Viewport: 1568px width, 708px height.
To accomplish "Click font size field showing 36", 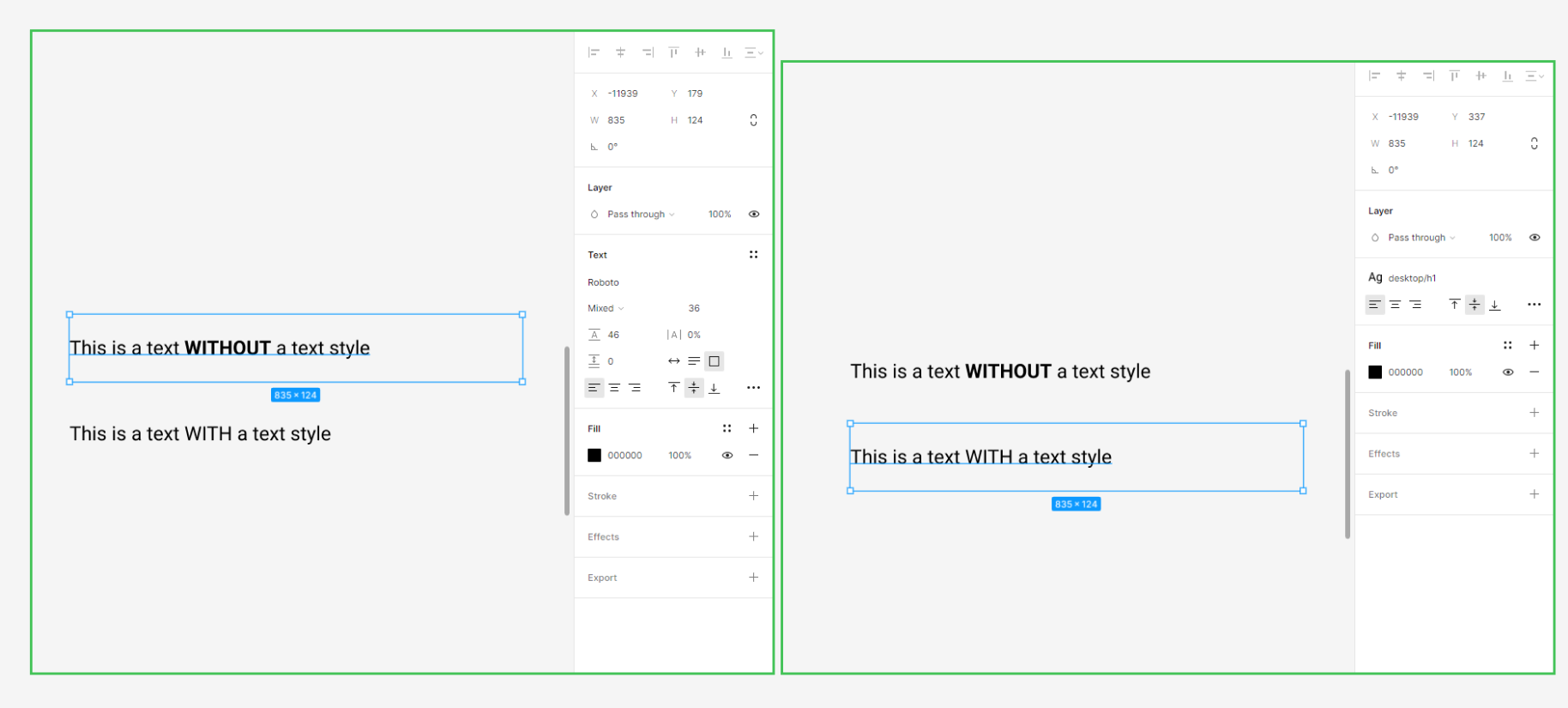I will 695,308.
